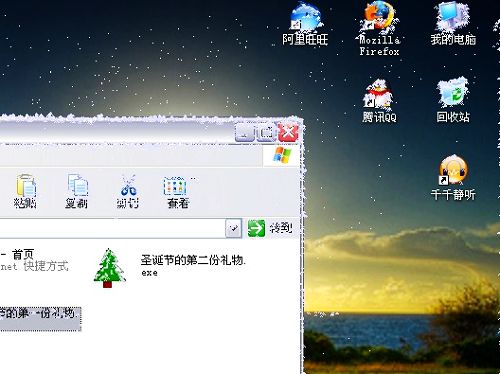Screen dimensions: 500x374
Task: Select the highlighted 第一份礼物 file item
Action: pos(40,318)
